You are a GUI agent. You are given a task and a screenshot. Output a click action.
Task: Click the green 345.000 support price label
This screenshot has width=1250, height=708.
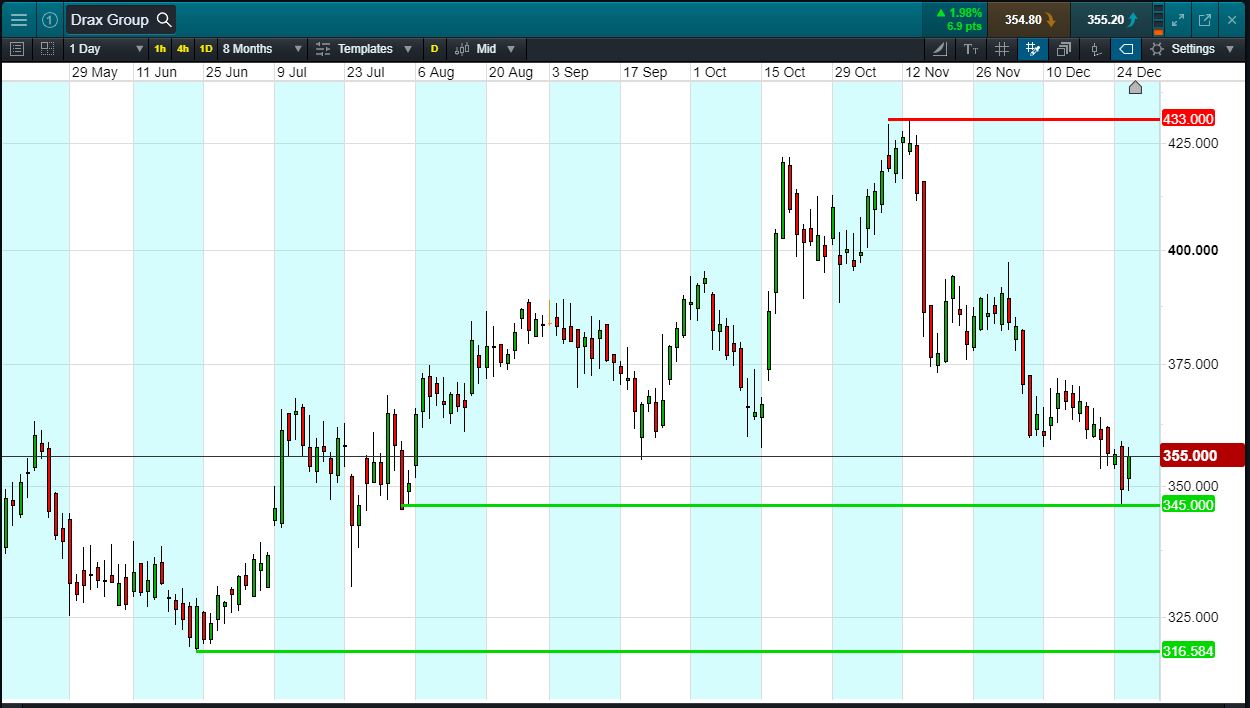click(x=1189, y=505)
